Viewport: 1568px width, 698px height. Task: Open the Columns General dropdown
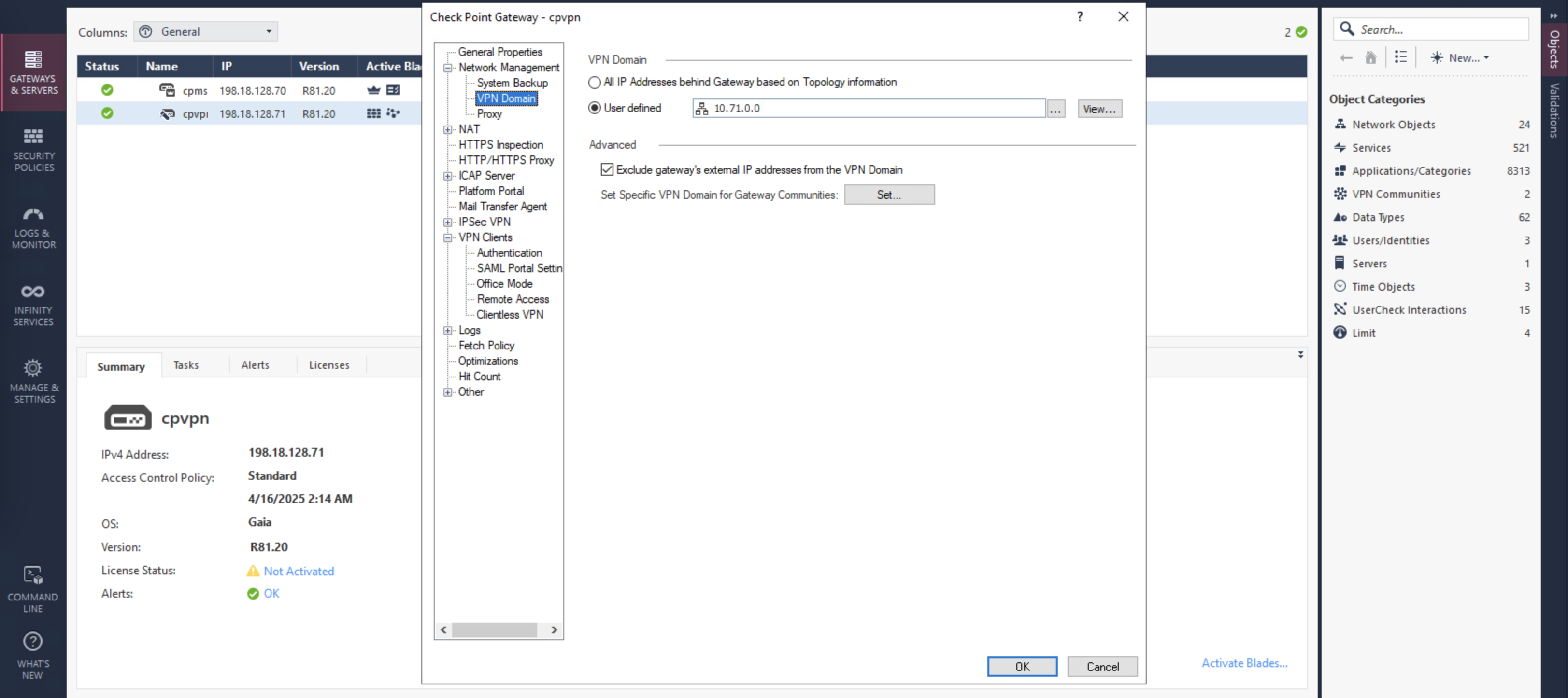point(206,31)
